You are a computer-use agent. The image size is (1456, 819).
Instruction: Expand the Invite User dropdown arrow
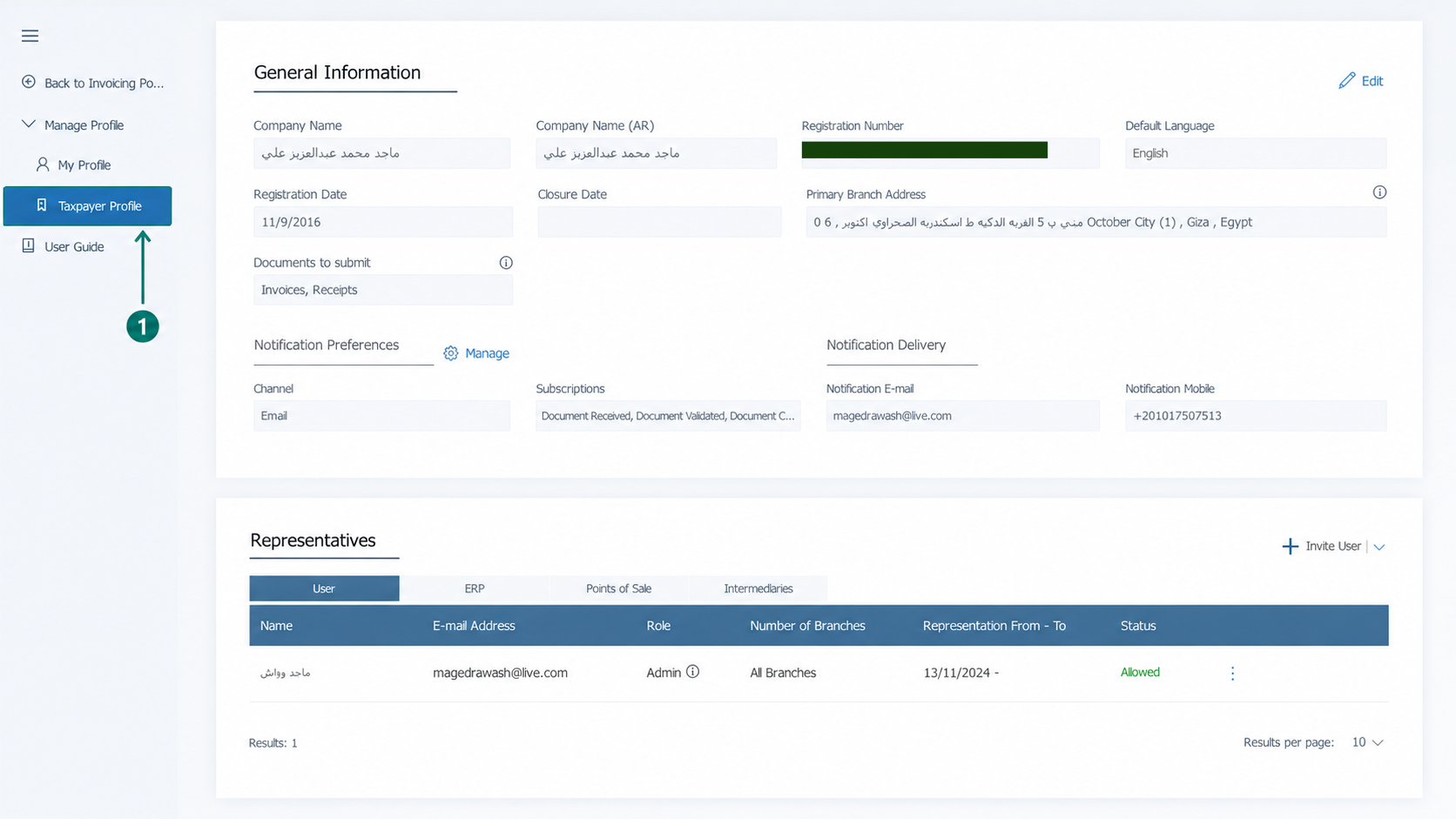coord(1379,547)
